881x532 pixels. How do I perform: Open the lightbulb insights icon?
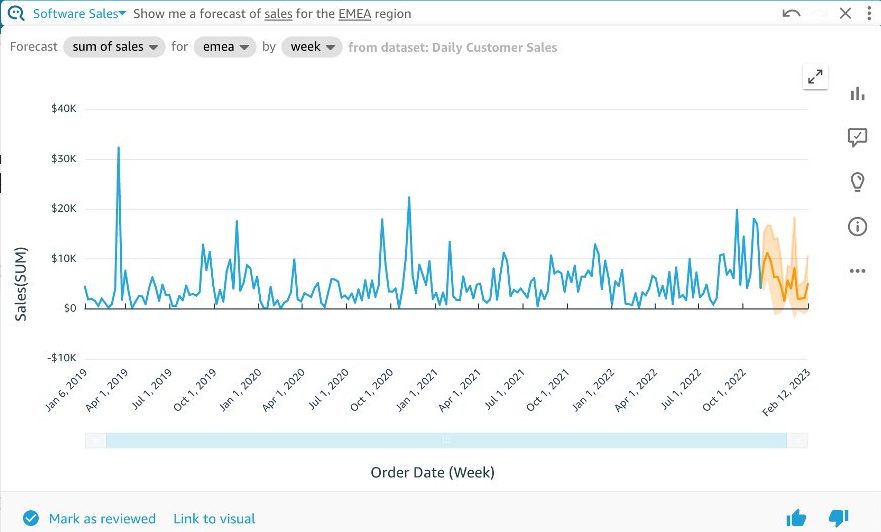pyautogui.click(x=857, y=182)
